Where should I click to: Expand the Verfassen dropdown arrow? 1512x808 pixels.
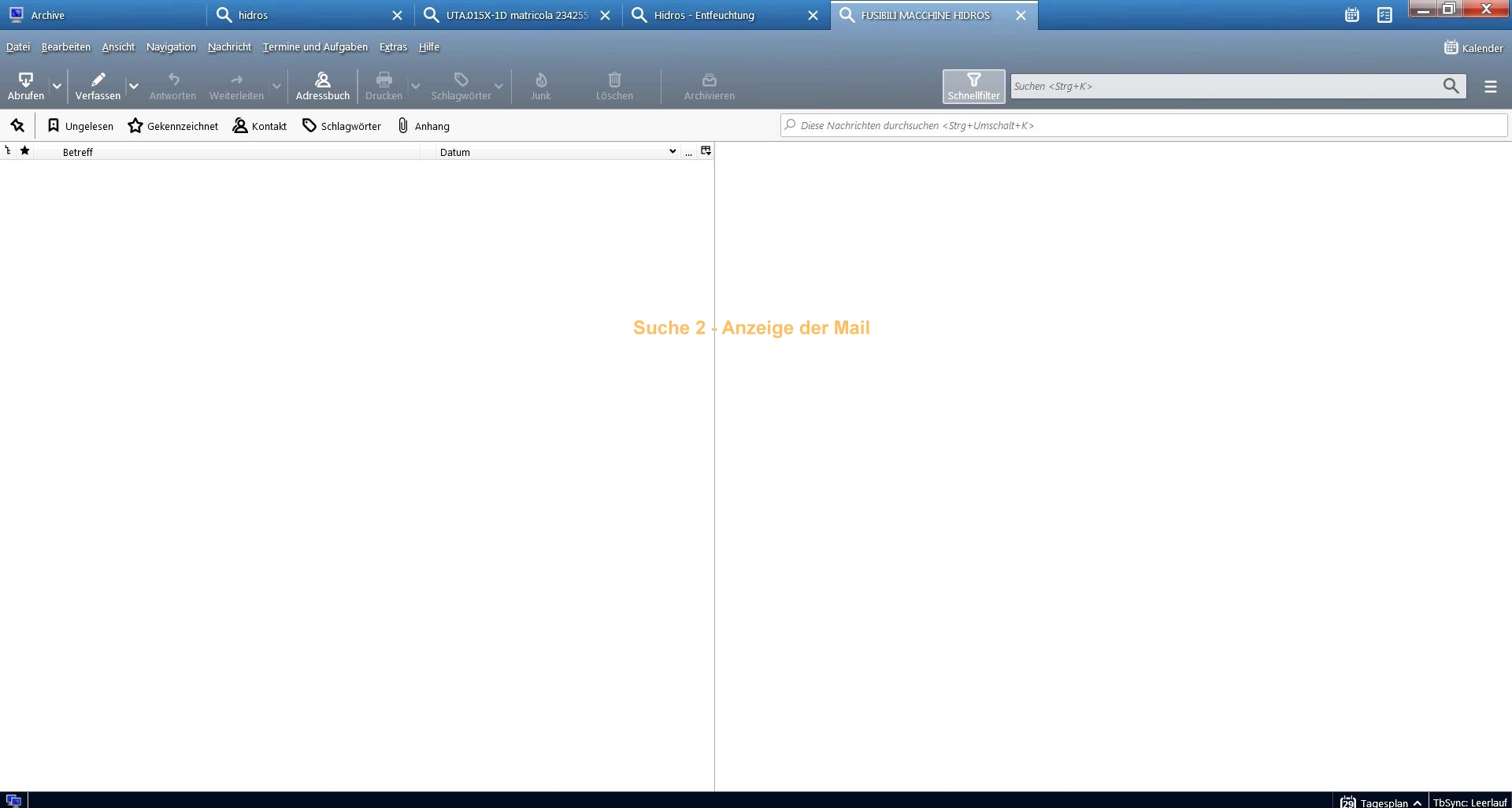pos(134,86)
